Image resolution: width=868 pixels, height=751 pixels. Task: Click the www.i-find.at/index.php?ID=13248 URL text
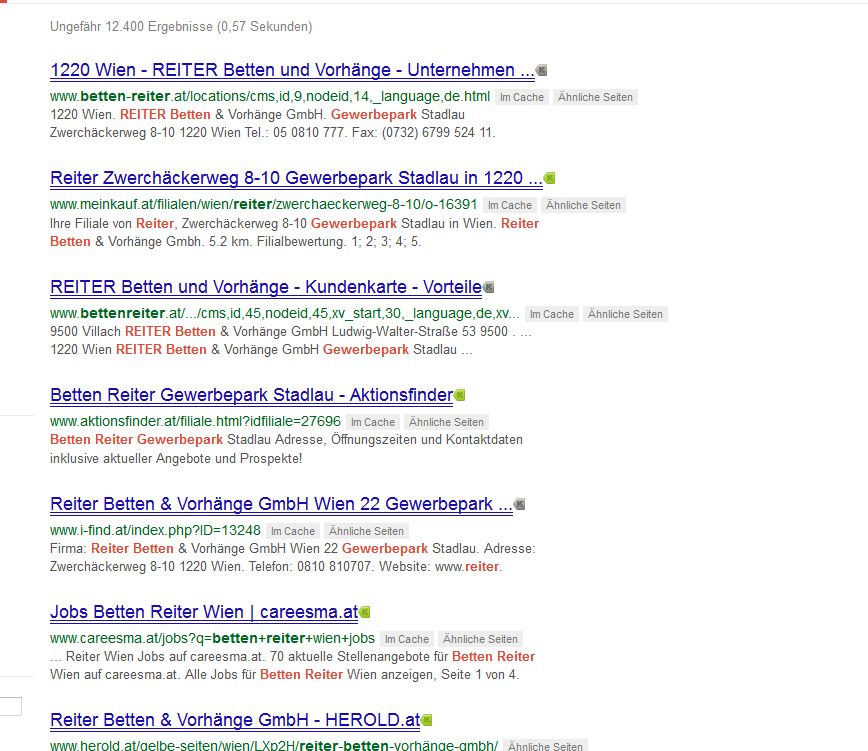pyautogui.click(x=155, y=530)
